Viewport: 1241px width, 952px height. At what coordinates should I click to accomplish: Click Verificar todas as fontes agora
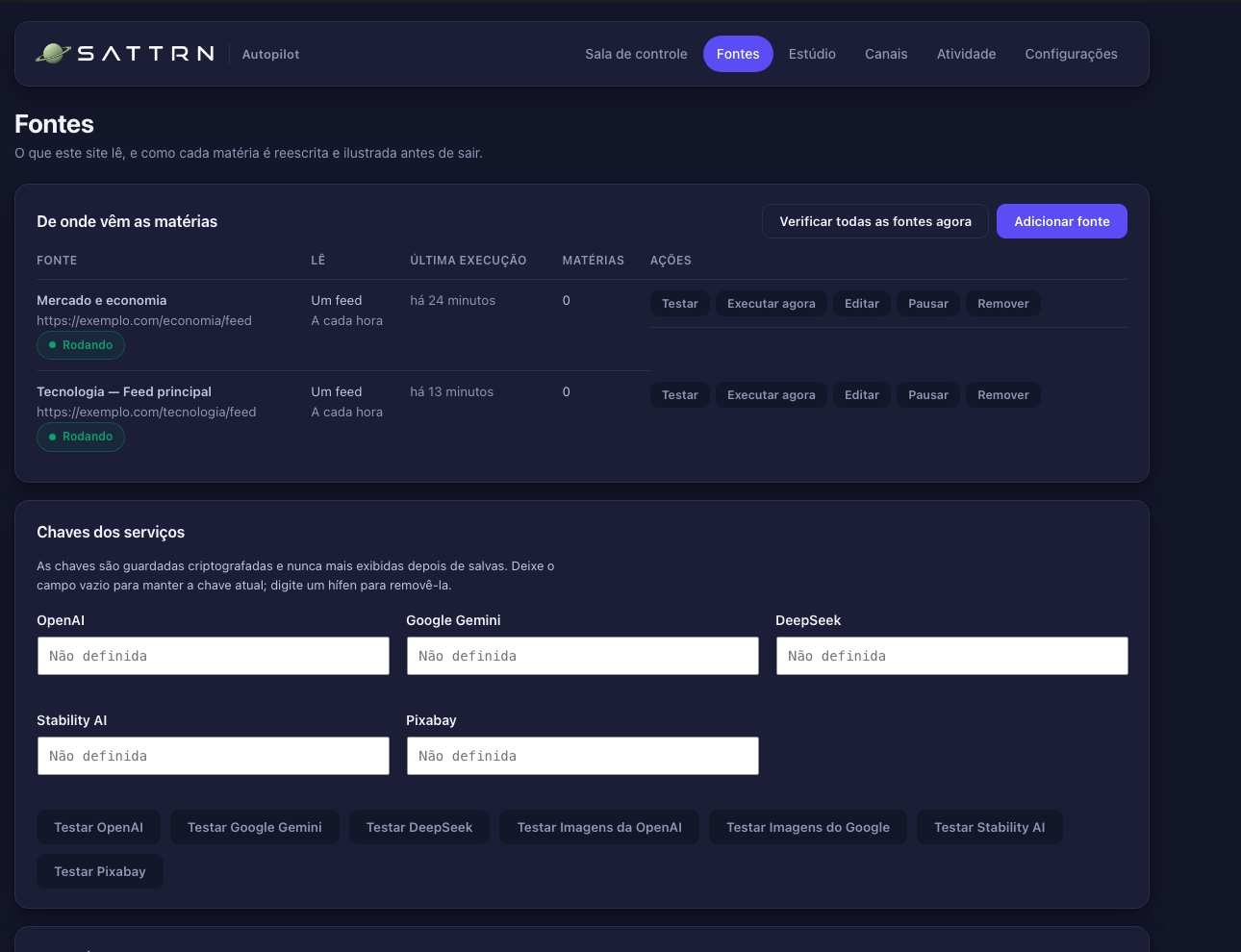(875, 221)
